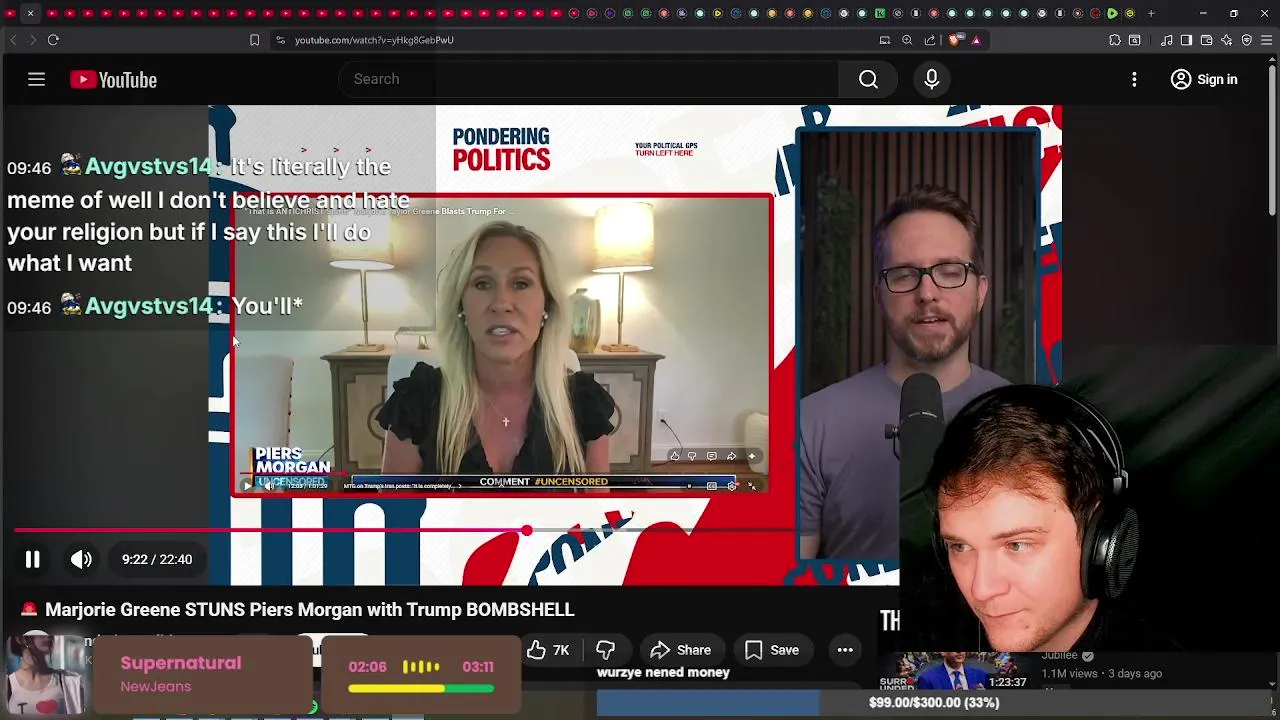Click the browser forward arrow

tap(33, 40)
